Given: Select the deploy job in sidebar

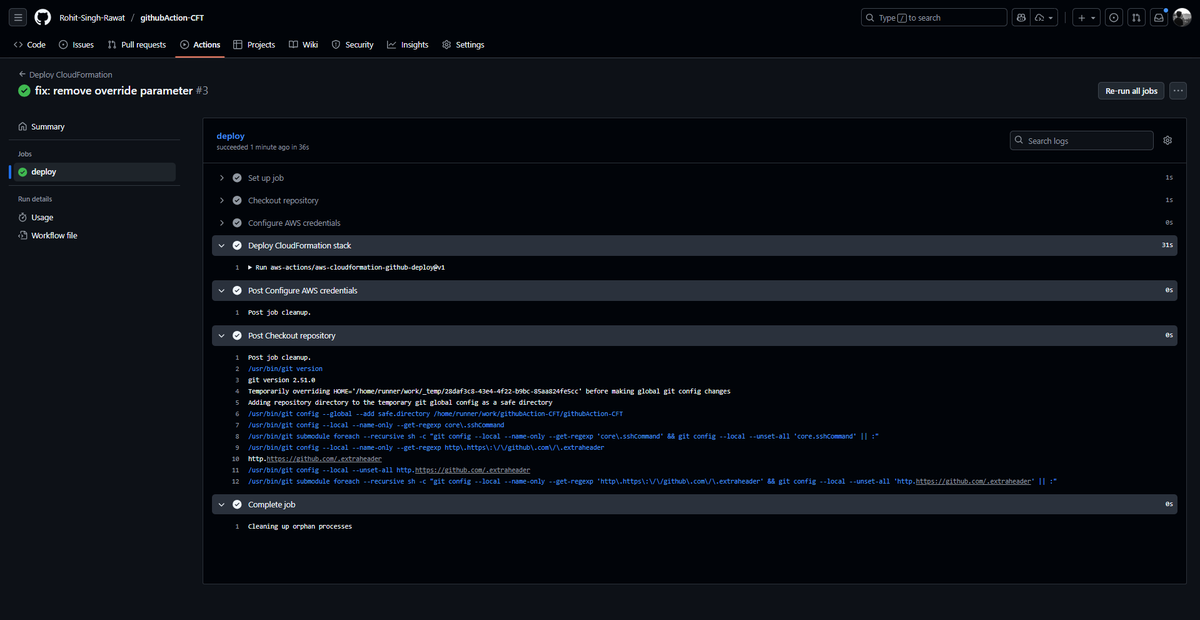Looking at the screenshot, I should (x=94, y=171).
